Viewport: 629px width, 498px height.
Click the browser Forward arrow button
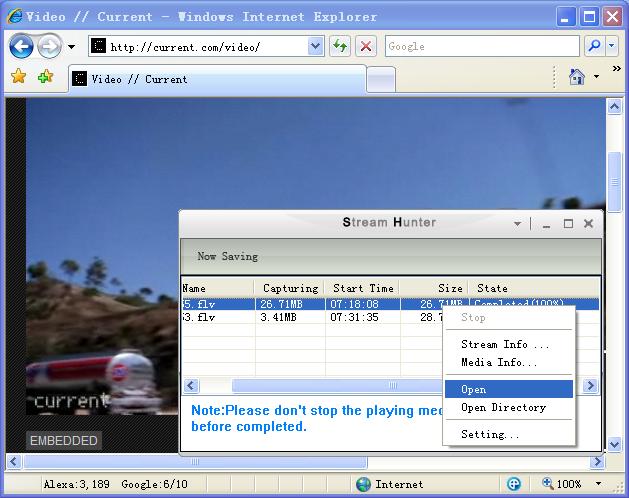[50, 47]
